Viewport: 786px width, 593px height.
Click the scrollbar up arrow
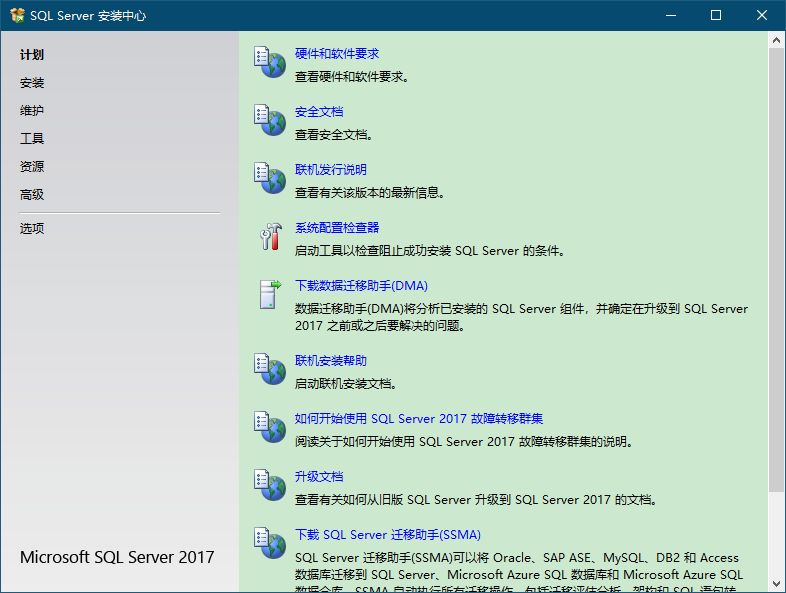pos(776,40)
